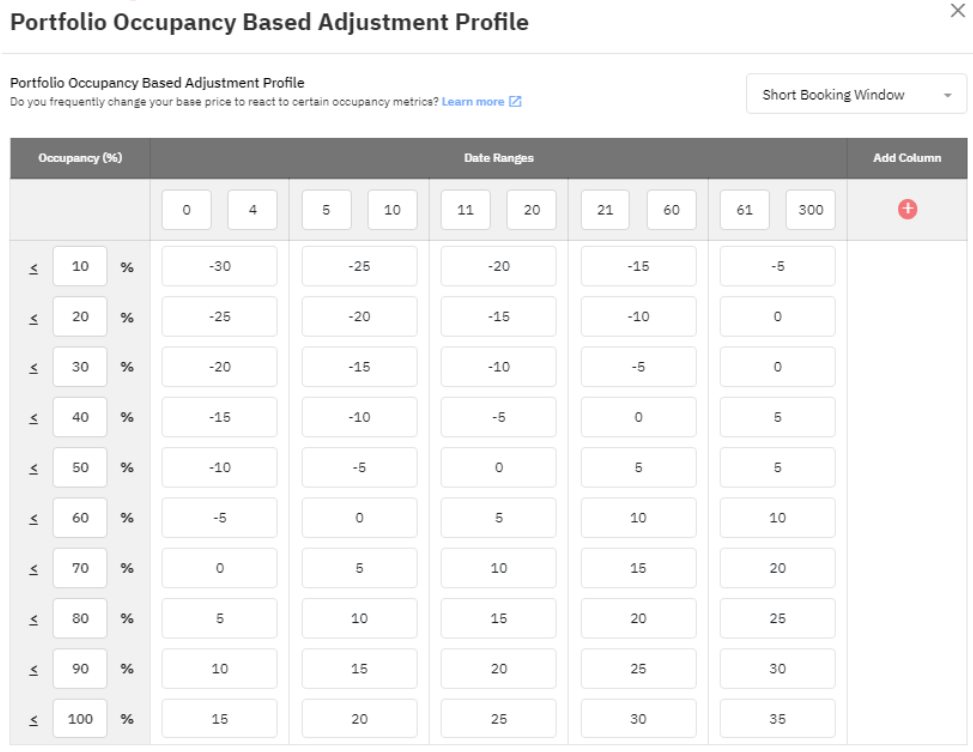Select the 35 adjustment value field
The image size is (973, 752).
(777, 719)
